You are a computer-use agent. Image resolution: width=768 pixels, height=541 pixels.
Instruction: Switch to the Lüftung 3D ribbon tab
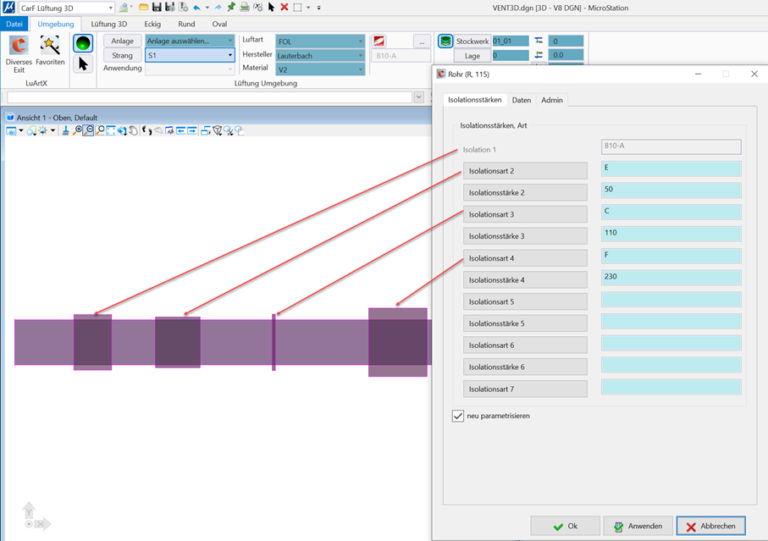[x=109, y=24]
